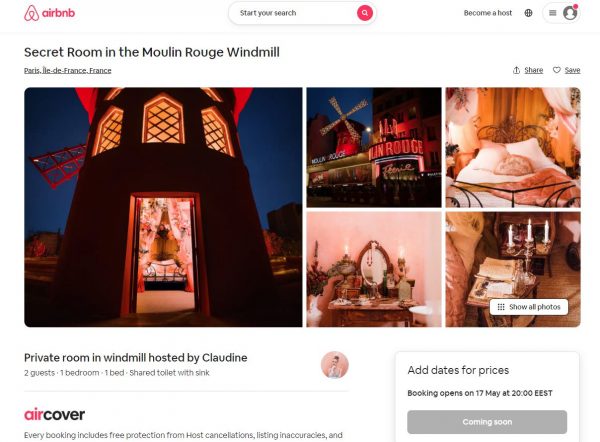Open the main windmill entrance photo

(163, 207)
